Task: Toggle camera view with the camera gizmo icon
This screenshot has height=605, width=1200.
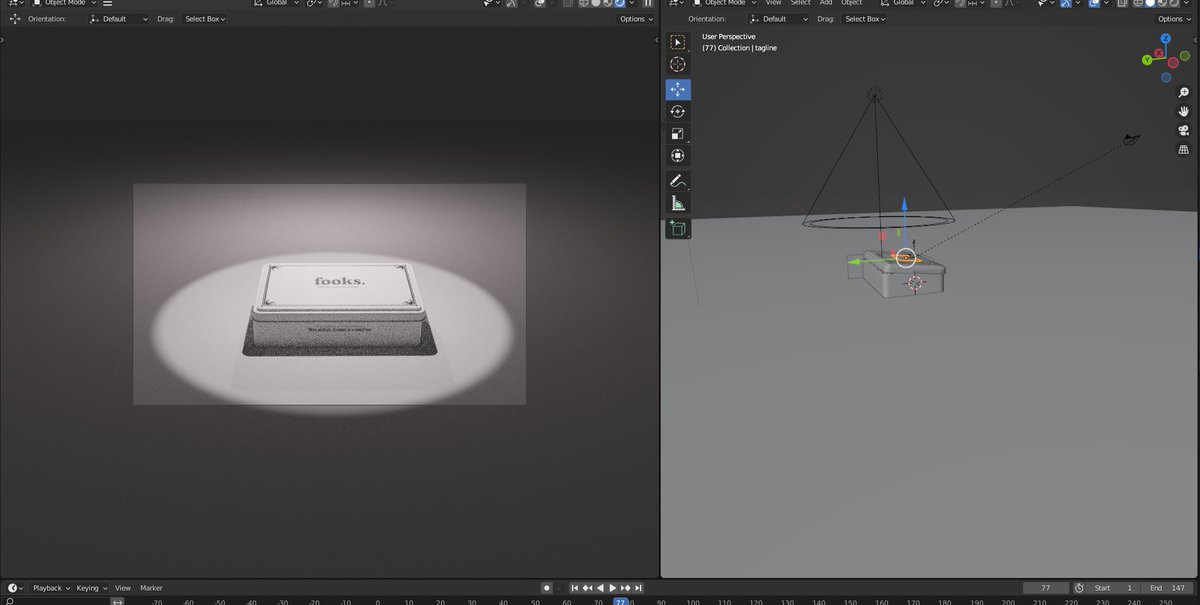Action: (x=1183, y=130)
